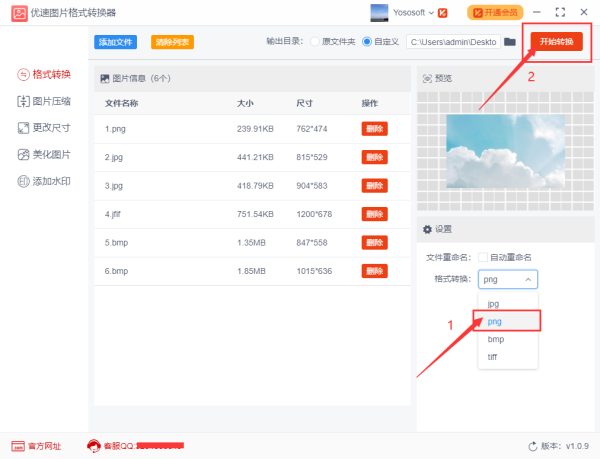Click the 添加文件 add file button
The height and width of the screenshot is (459, 600).
115,42
